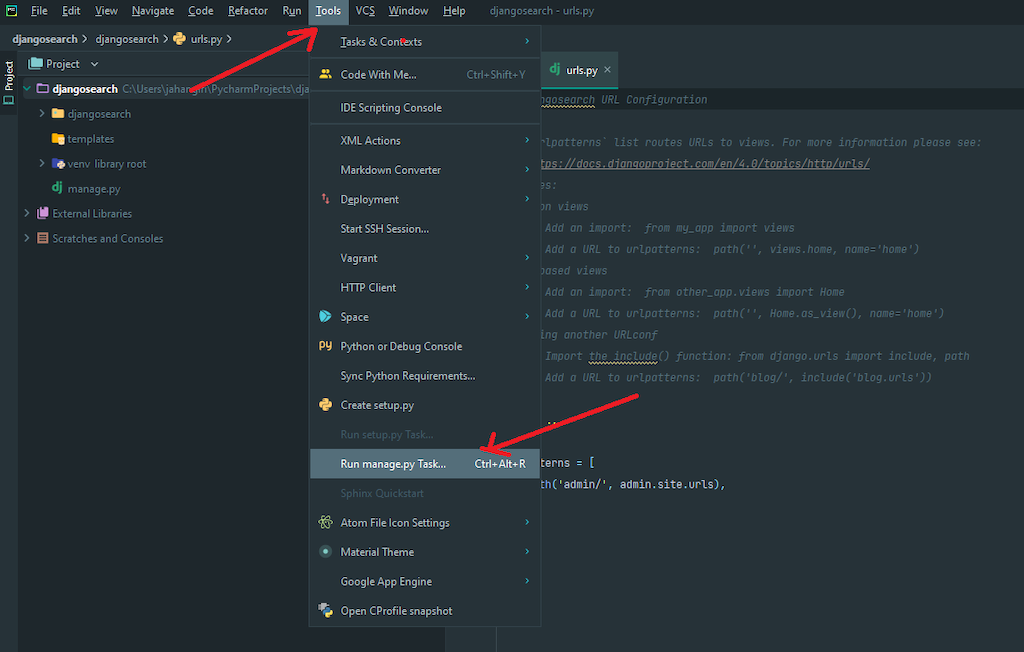Click the Create setup.py Python icon
This screenshot has width=1024, height=652.
click(324, 405)
